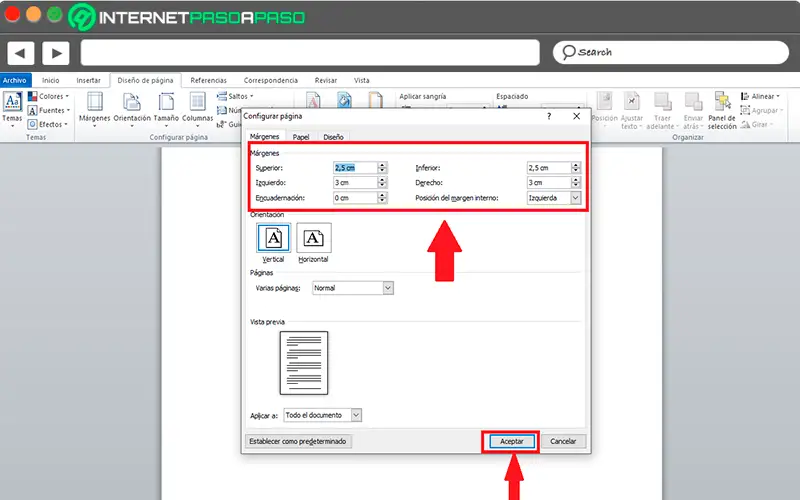Click the orange macOS minimize circle

(34, 14)
